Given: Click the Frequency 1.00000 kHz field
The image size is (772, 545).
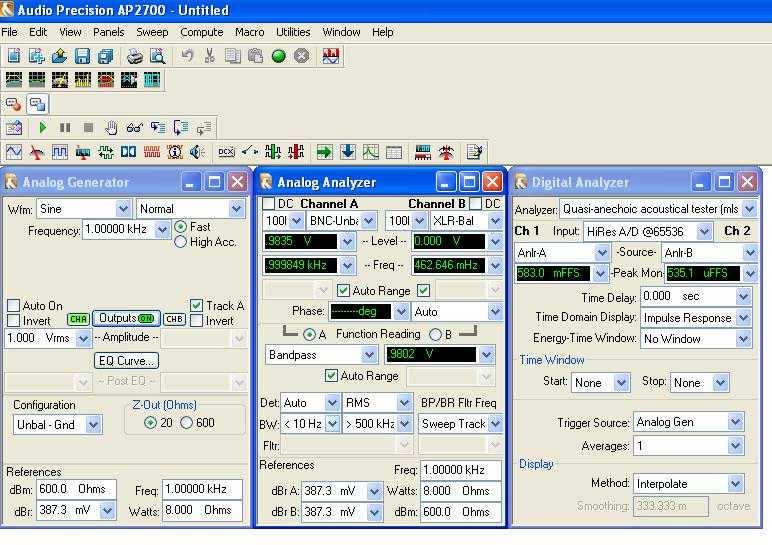Looking at the screenshot, I should tap(120, 229).
